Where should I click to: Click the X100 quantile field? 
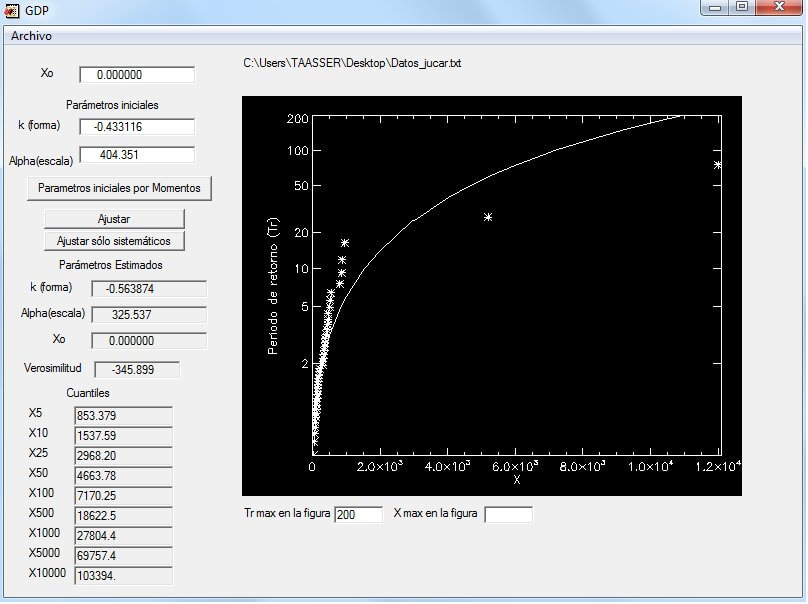[x=123, y=496]
